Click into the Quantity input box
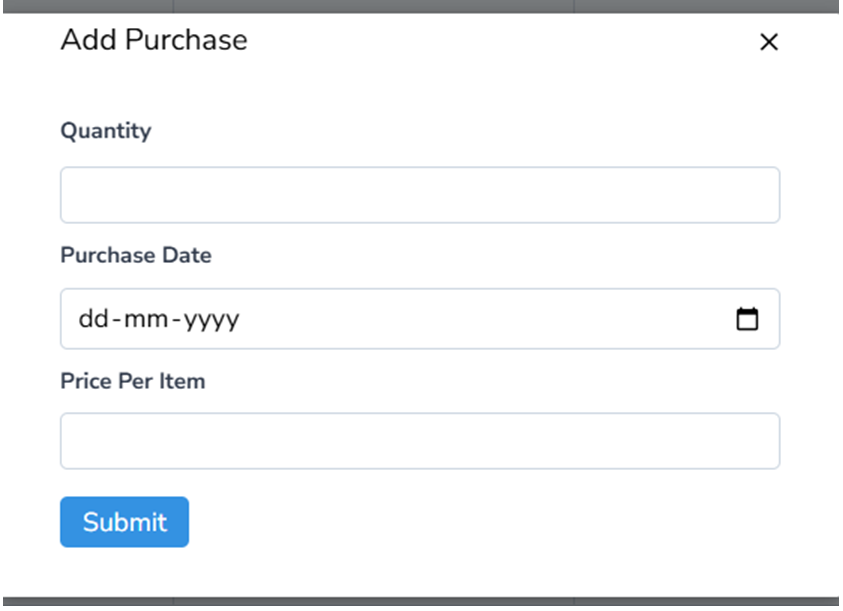Screen dimensions: 843x611 coord(420,195)
